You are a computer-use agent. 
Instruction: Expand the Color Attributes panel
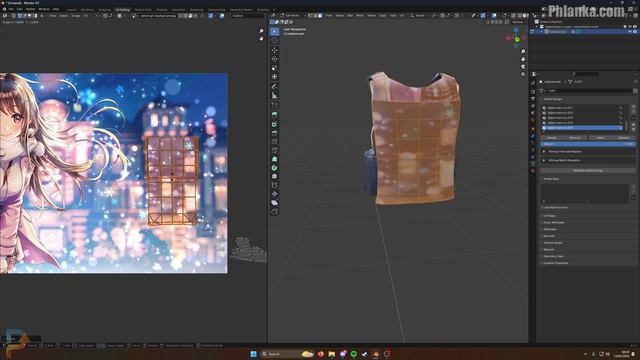554,222
